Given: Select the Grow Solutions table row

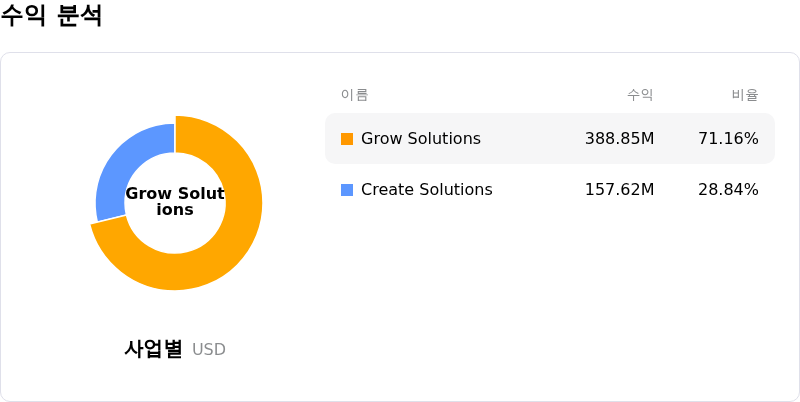Looking at the screenshot, I should point(549,138).
